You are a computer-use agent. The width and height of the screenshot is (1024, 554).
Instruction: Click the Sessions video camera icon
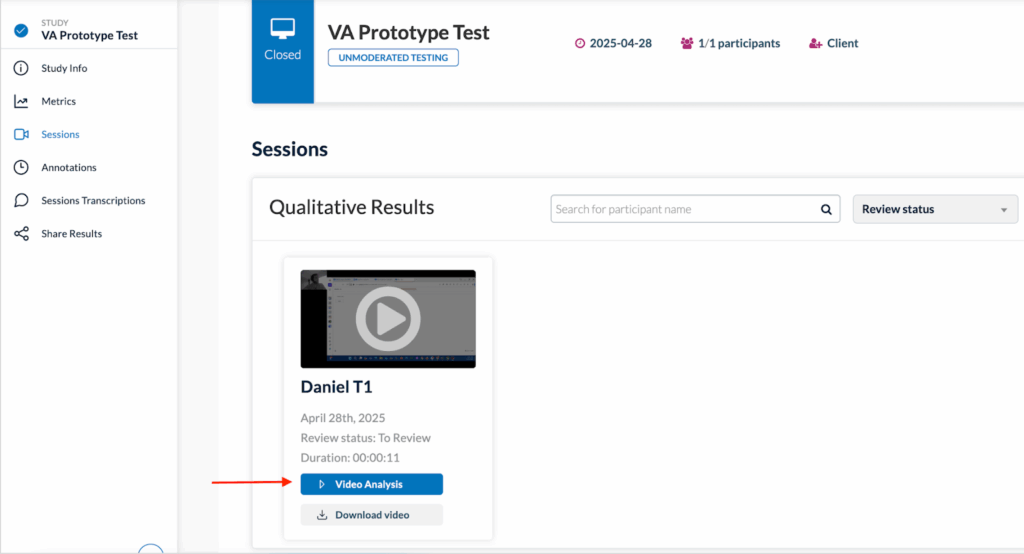[x=21, y=134]
